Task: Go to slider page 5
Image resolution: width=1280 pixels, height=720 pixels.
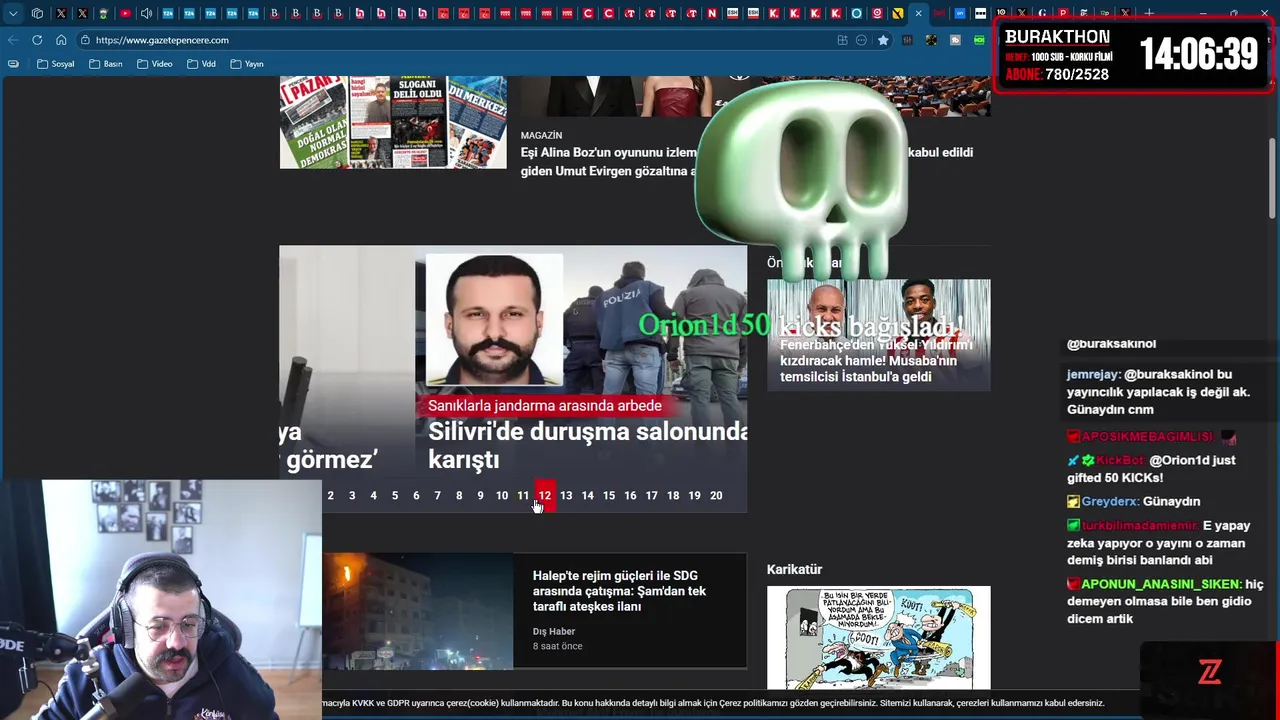Action: point(395,496)
